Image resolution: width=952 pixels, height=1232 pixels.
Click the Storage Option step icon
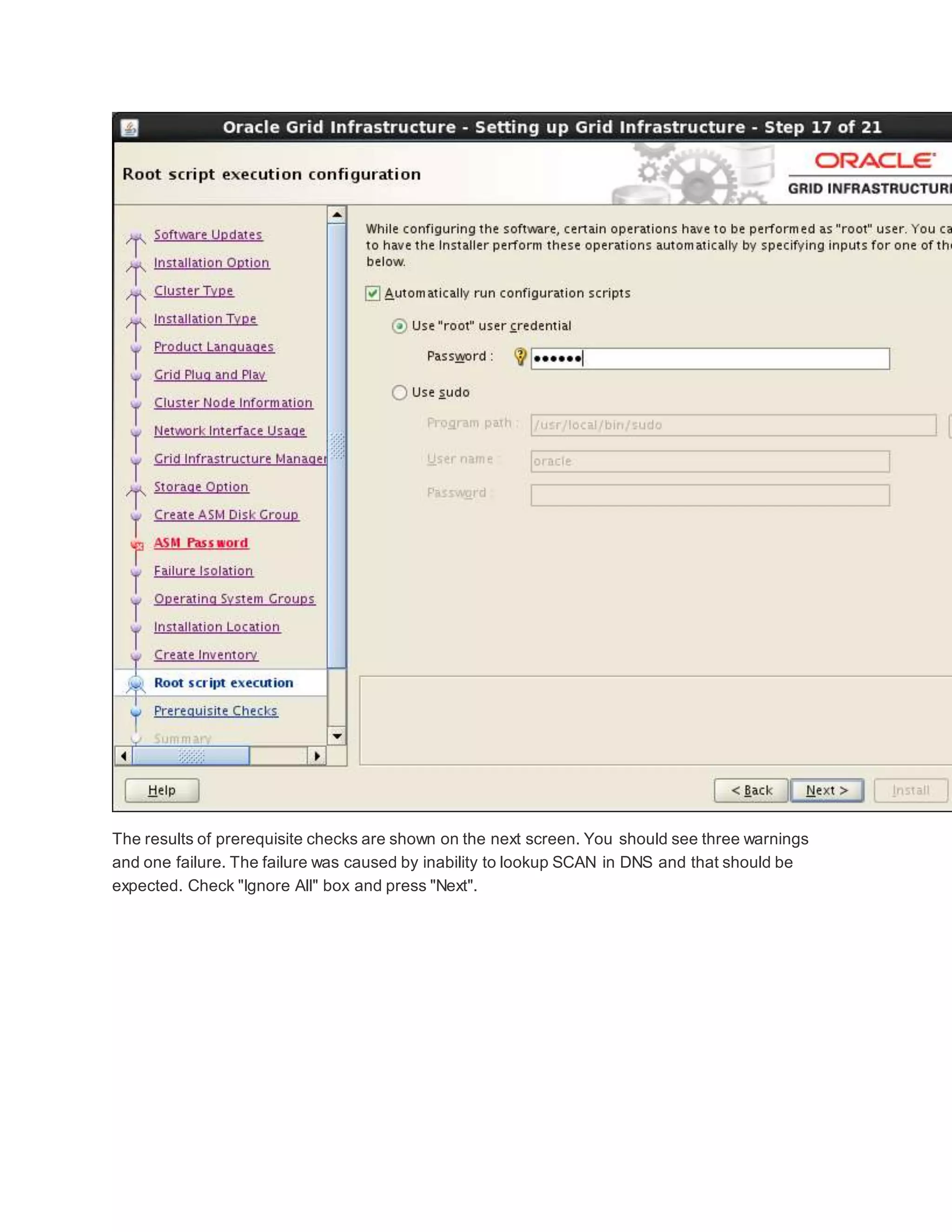point(136,490)
